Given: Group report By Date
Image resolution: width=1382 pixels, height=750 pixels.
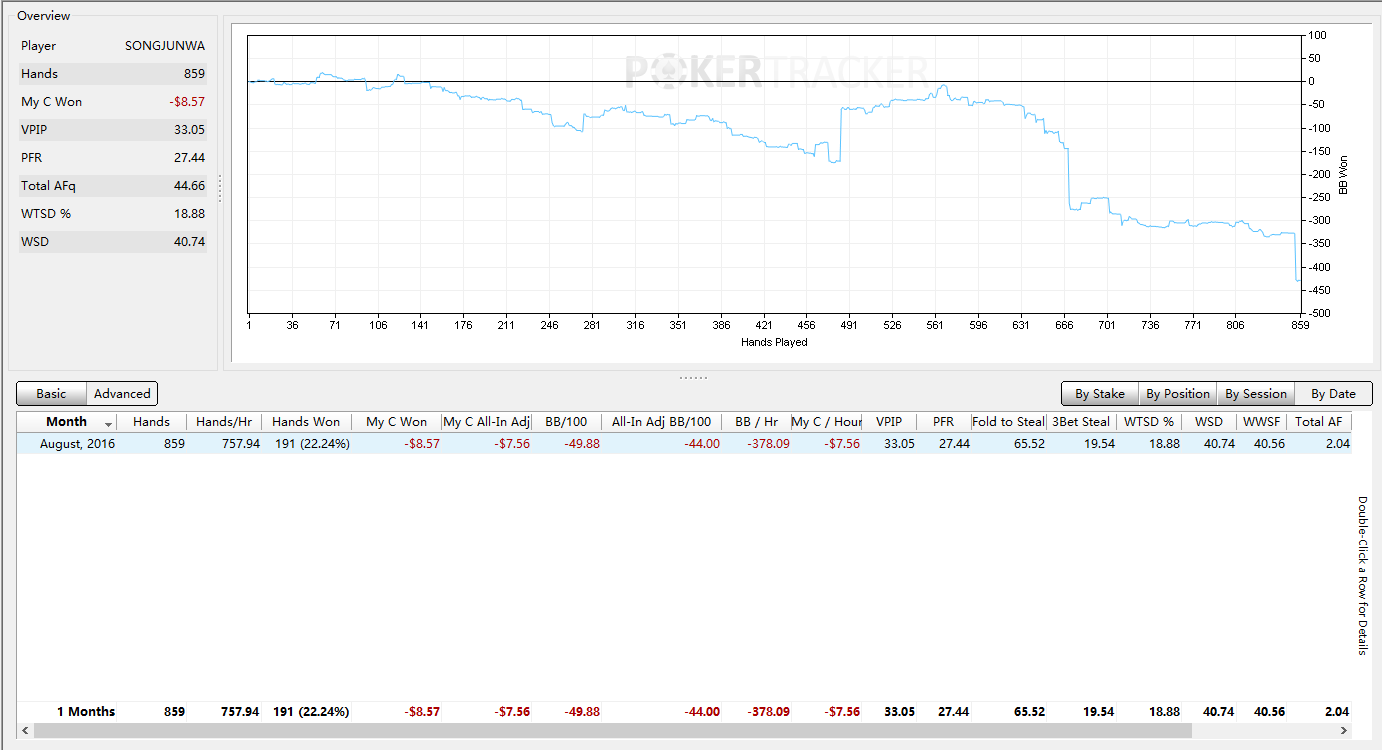Looking at the screenshot, I should click(x=1334, y=394).
